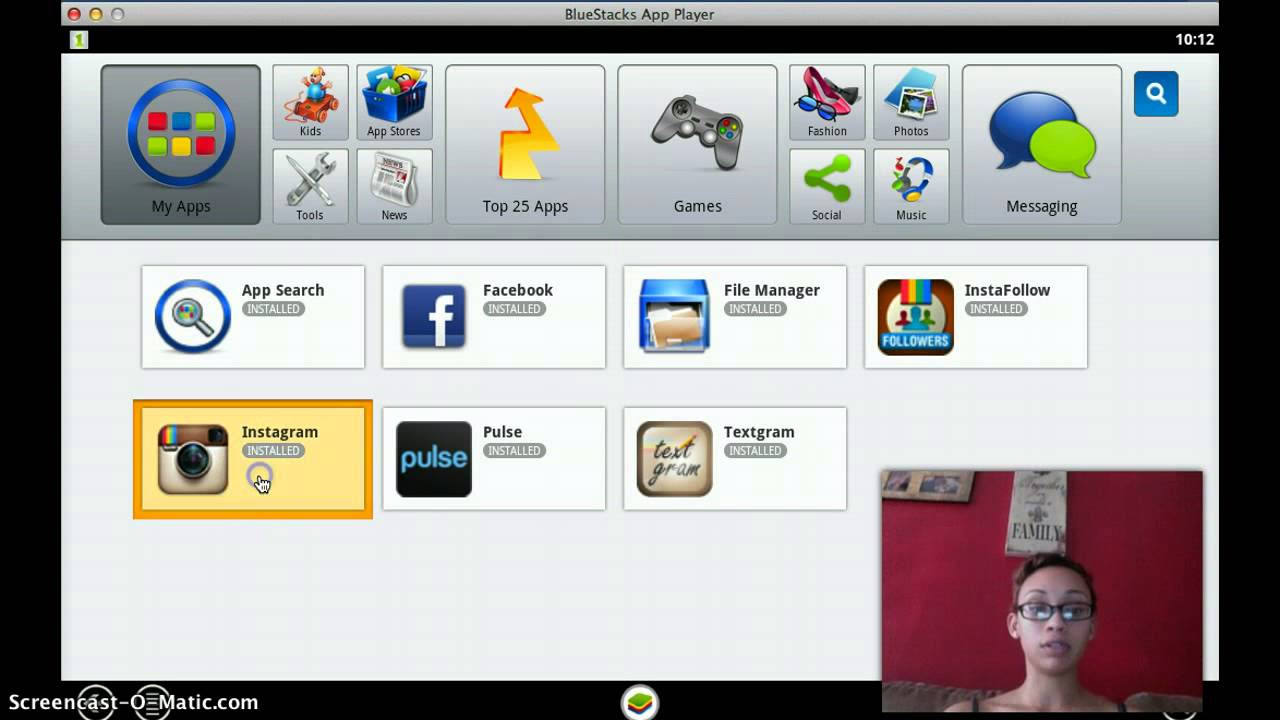Screen dimensions: 1280x720
Task: Open the Music category
Action: point(911,186)
